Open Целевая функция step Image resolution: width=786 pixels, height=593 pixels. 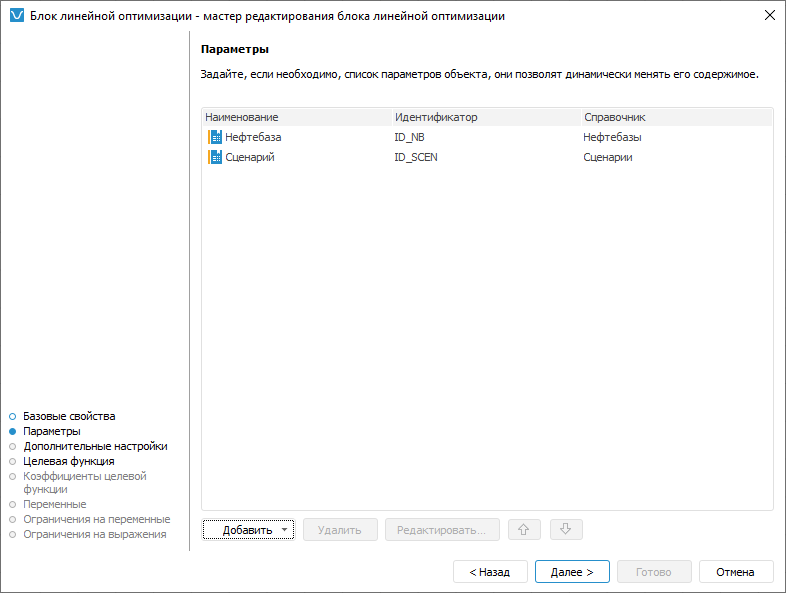pos(69,461)
